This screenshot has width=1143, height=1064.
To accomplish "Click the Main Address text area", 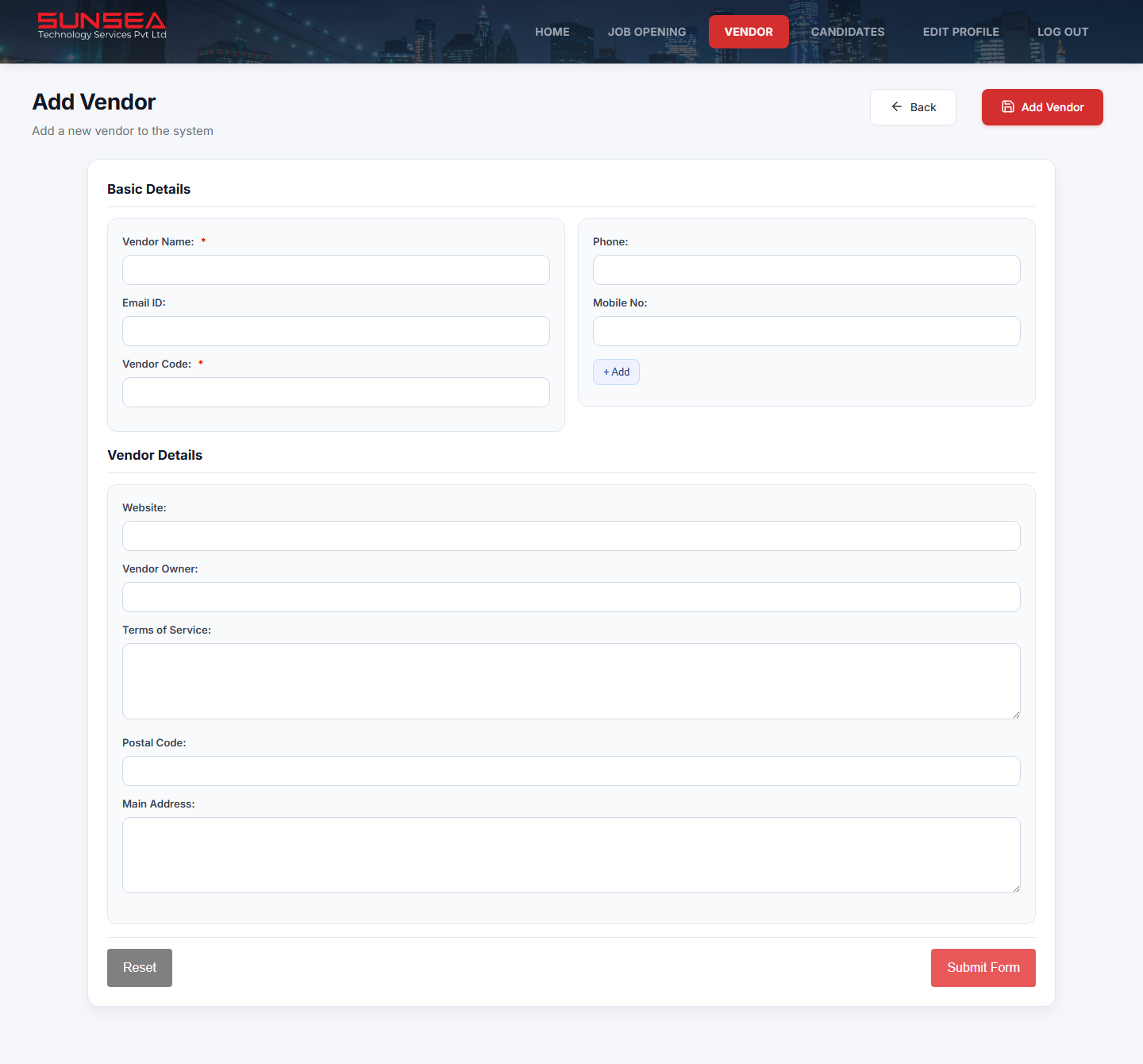I will coord(571,854).
